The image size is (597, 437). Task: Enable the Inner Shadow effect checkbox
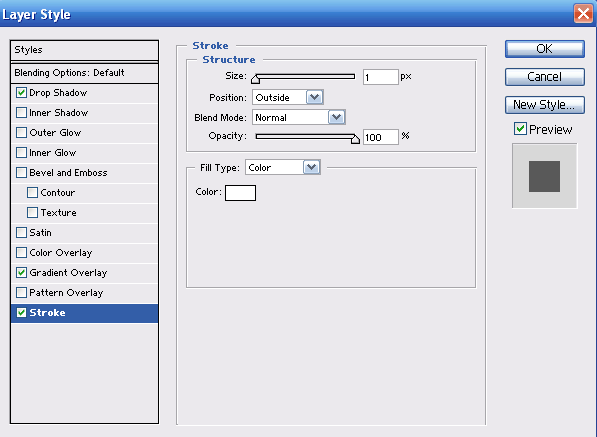click(21, 113)
